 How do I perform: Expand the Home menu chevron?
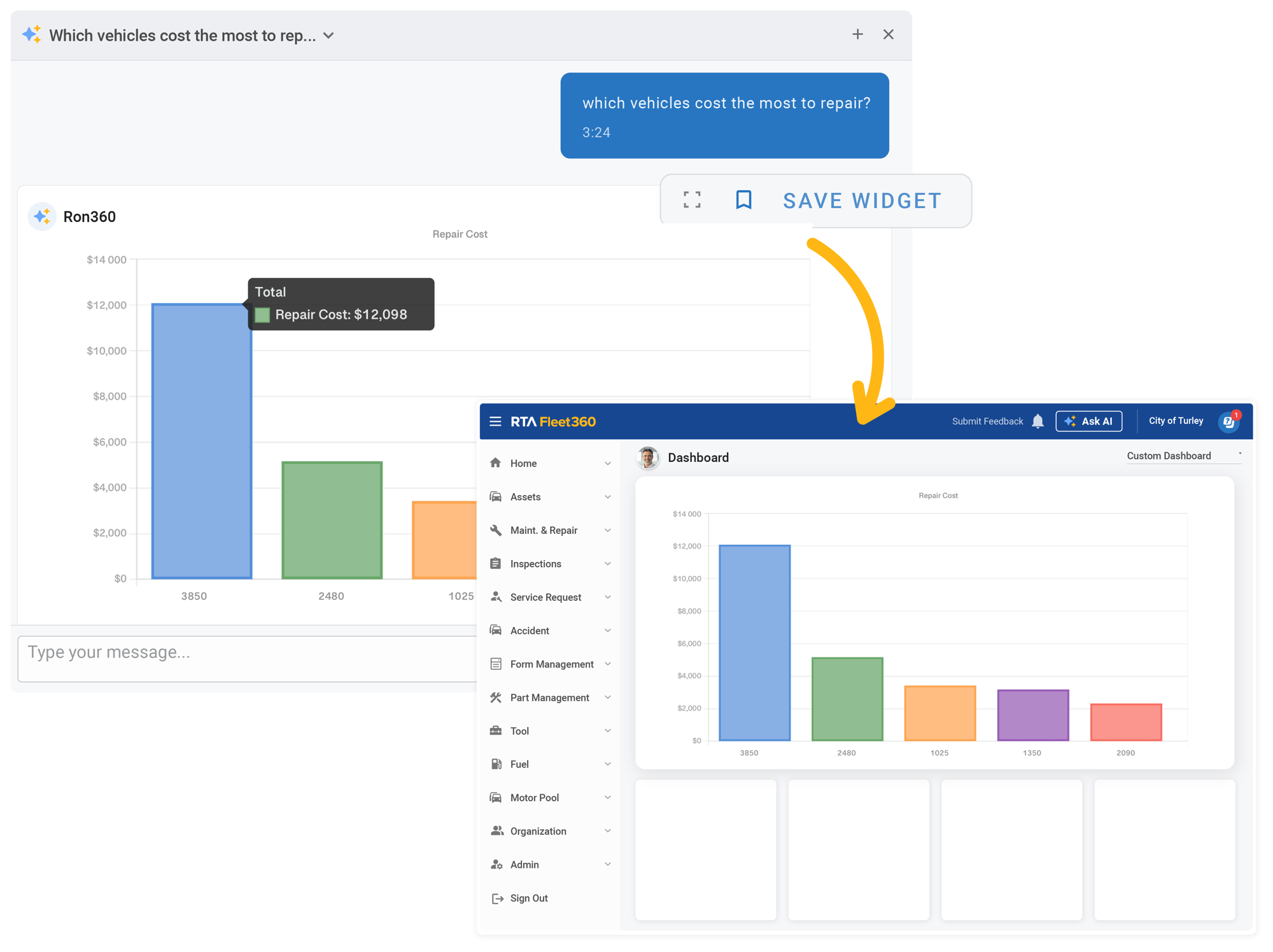point(608,463)
